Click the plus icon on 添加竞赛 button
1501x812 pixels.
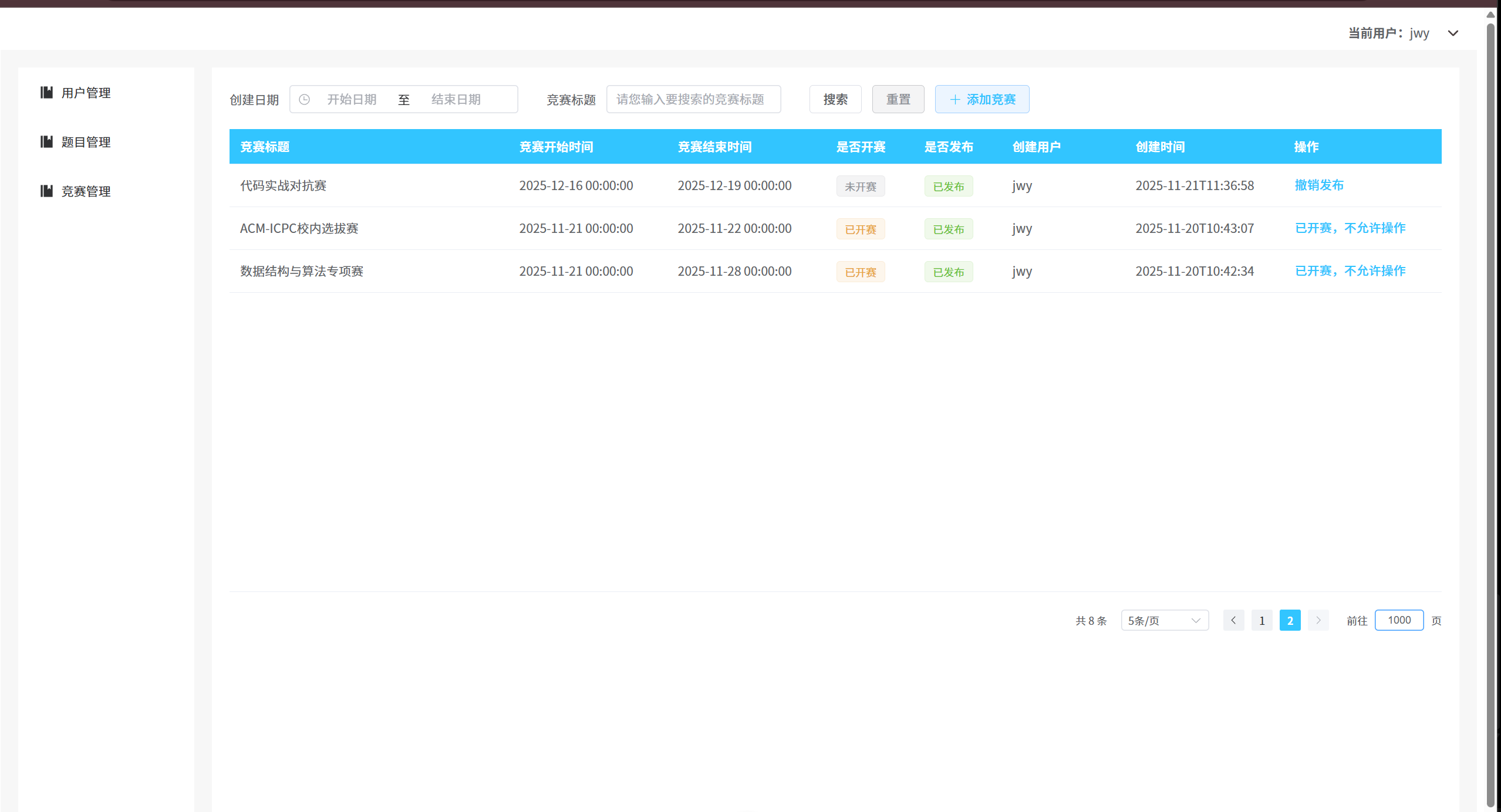[x=955, y=99]
